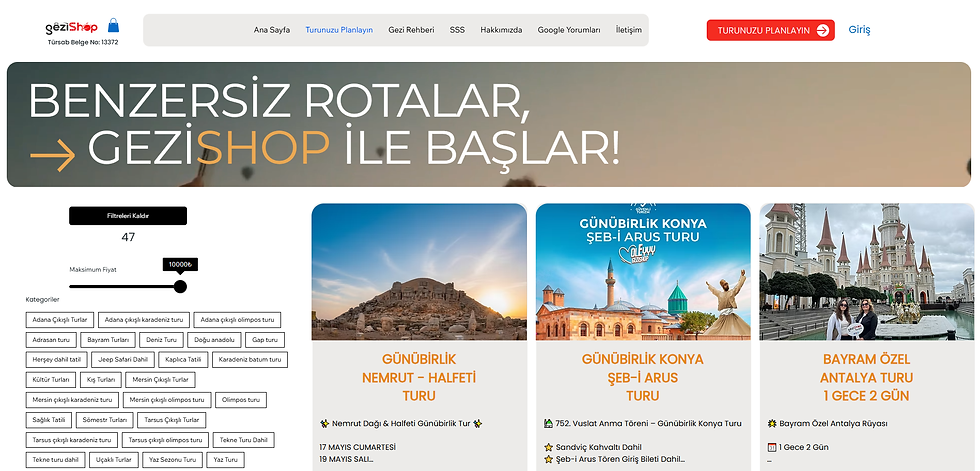This screenshot has width=980, height=471.
Task: Open the İletişim page
Action: click(628, 30)
